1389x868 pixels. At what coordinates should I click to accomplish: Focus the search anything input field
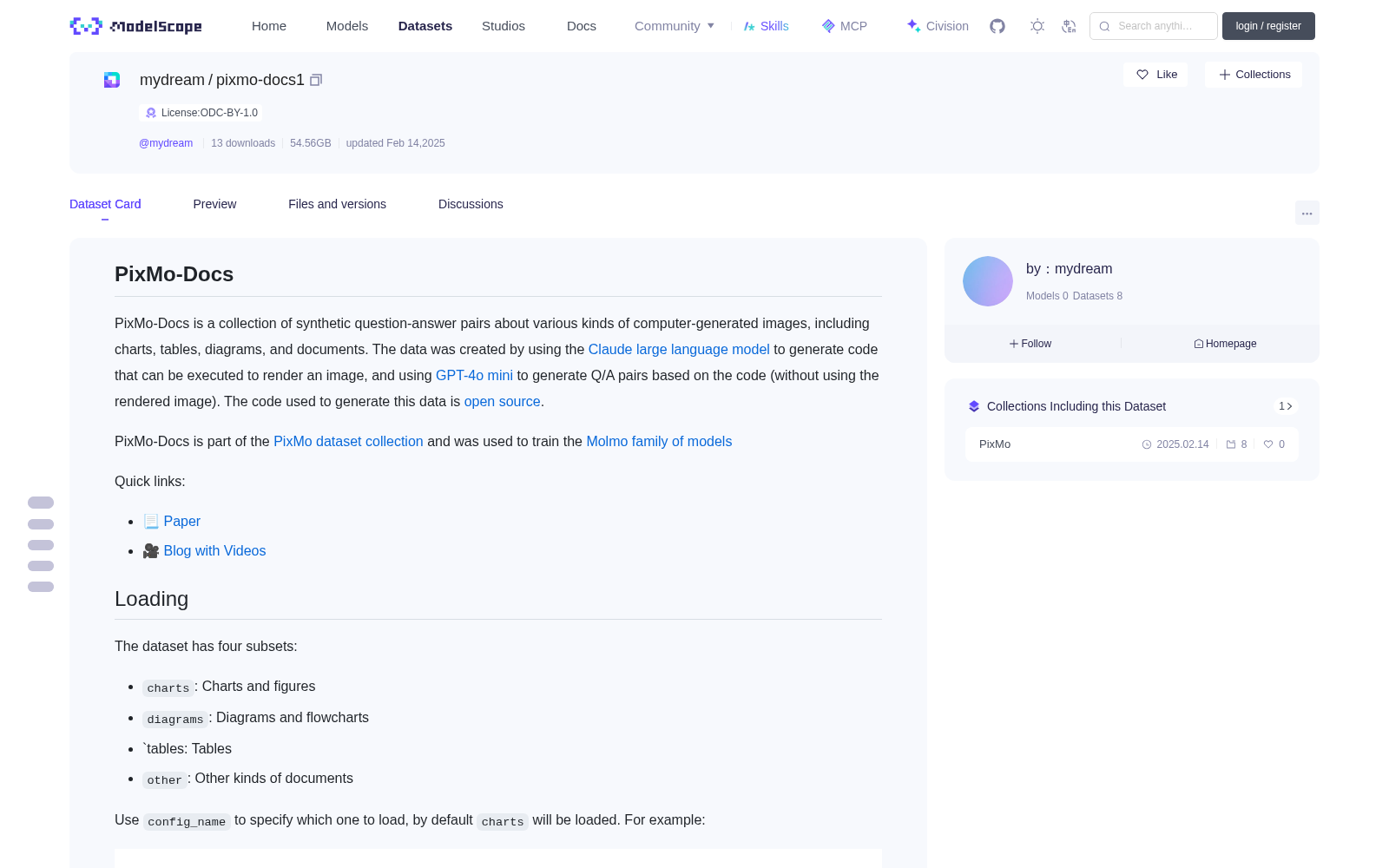(x=1154, y=26)
